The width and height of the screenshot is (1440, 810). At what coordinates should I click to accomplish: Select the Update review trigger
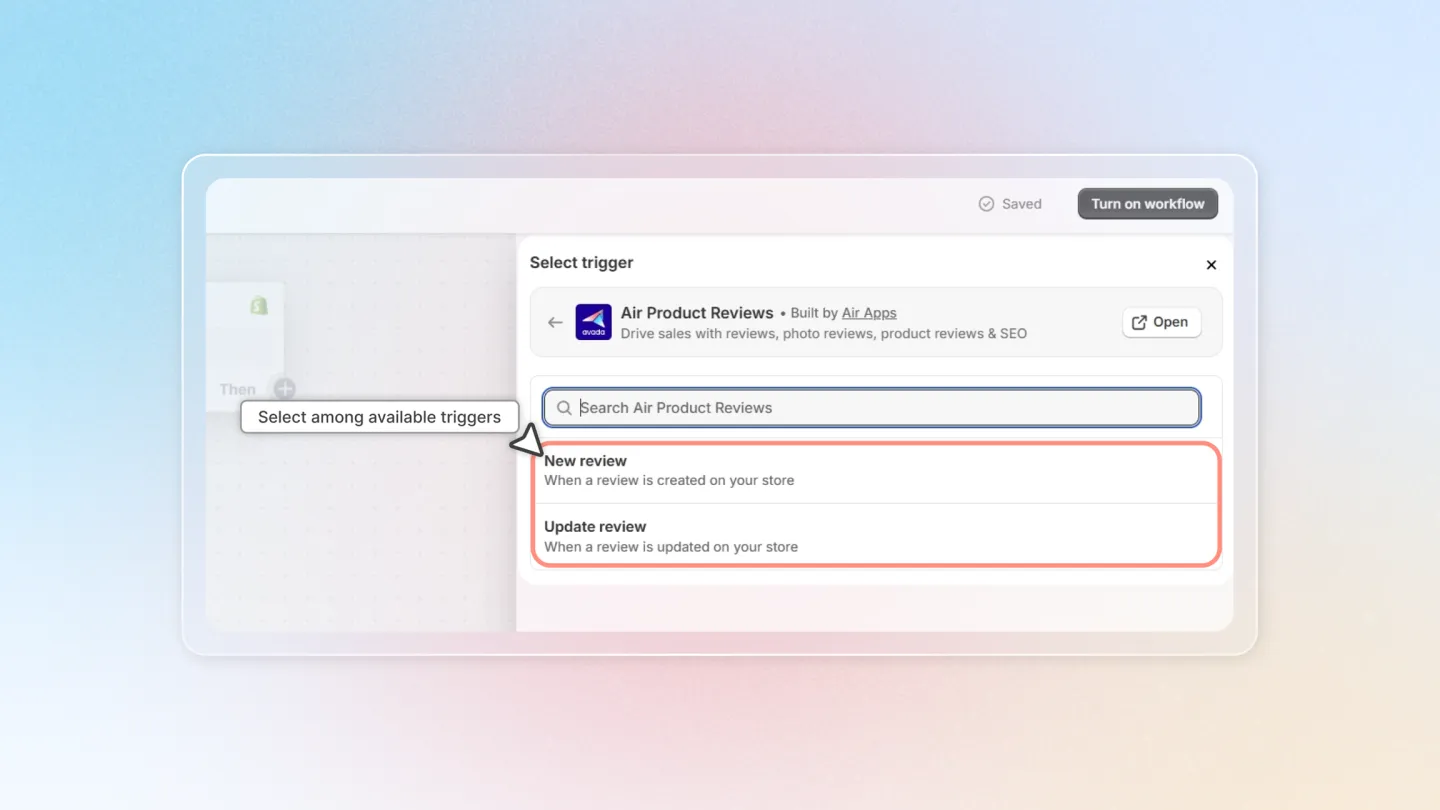pos(876,536)
